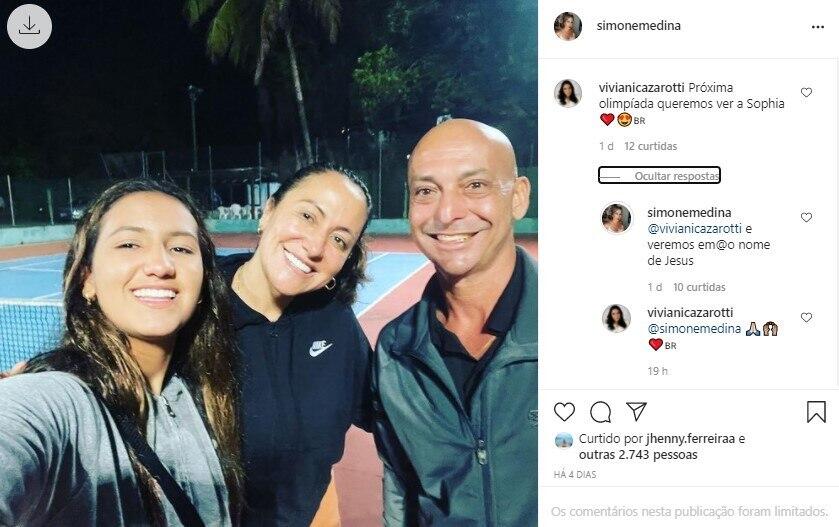
Task: Like the post with heart icon
Action: point(564,412)
